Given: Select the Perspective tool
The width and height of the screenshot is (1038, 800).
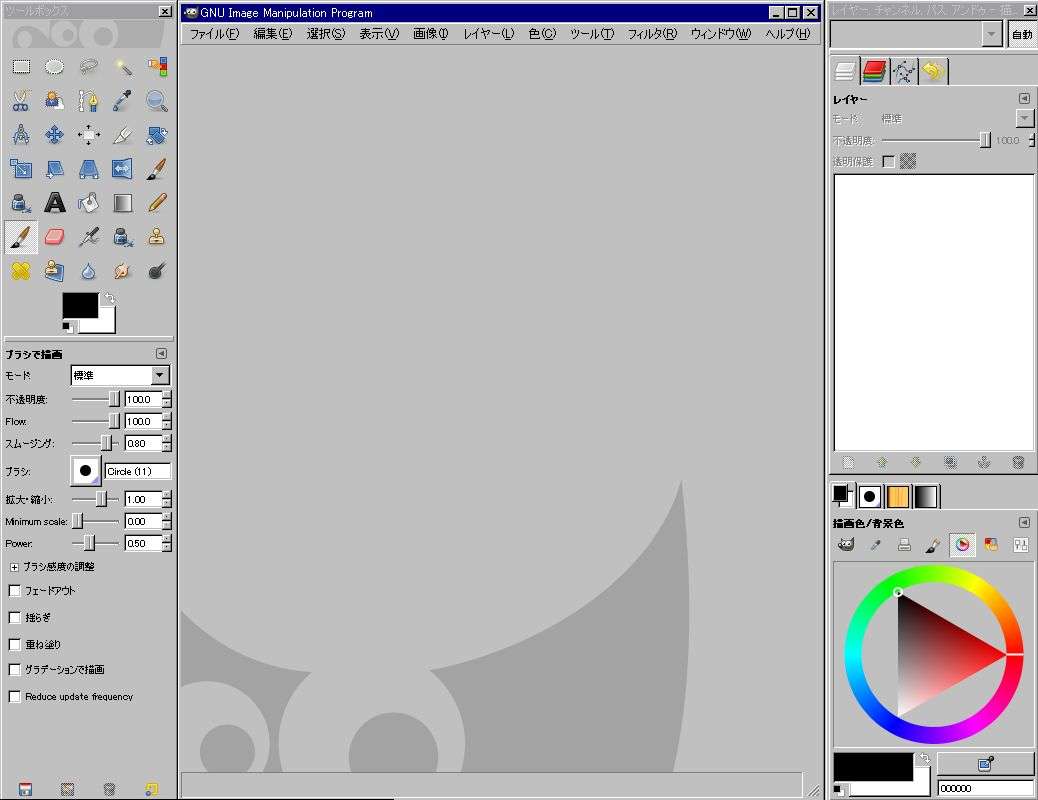Looking at the screenshot, I should [x=89, y=169].
